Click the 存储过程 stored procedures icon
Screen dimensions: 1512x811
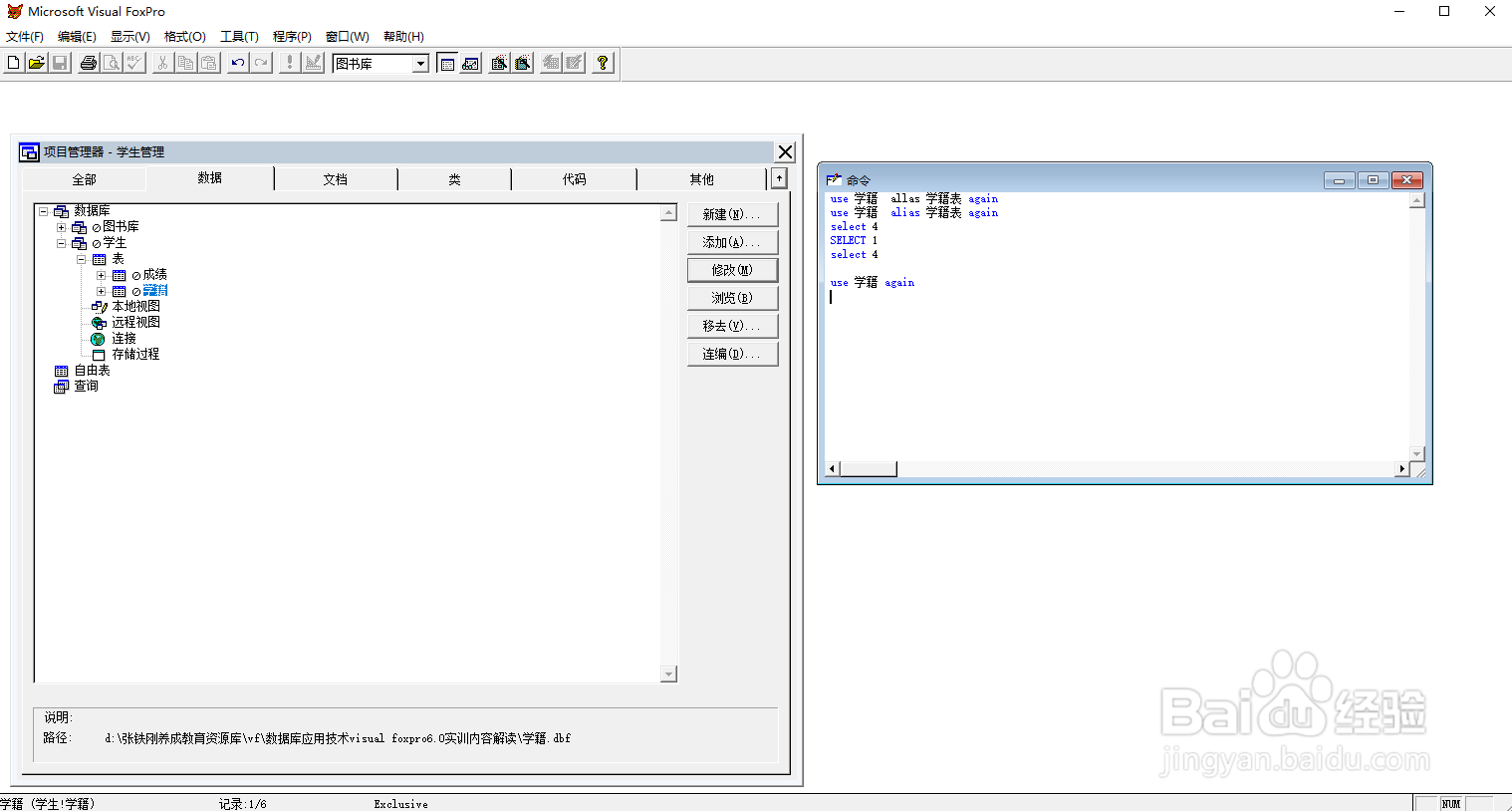[x=99, y=355]
